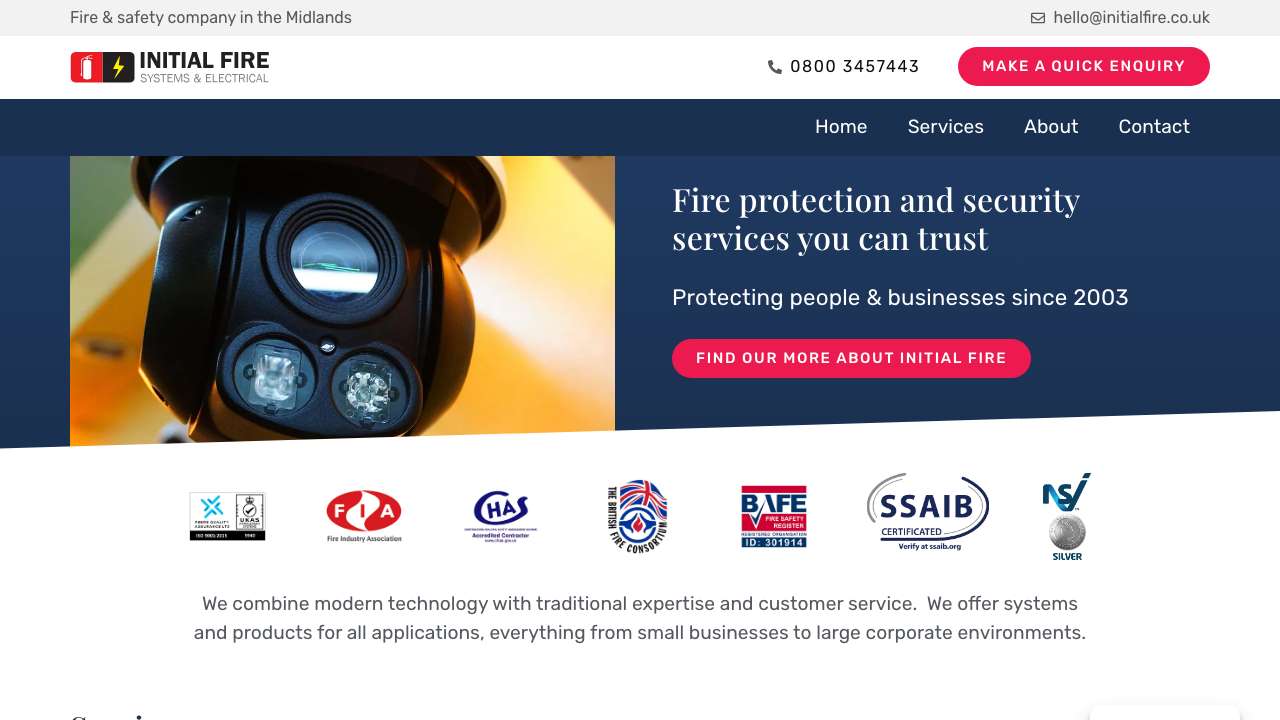
Task: Email hello@initialfire.co.uk link
Action: (1131, 18)
